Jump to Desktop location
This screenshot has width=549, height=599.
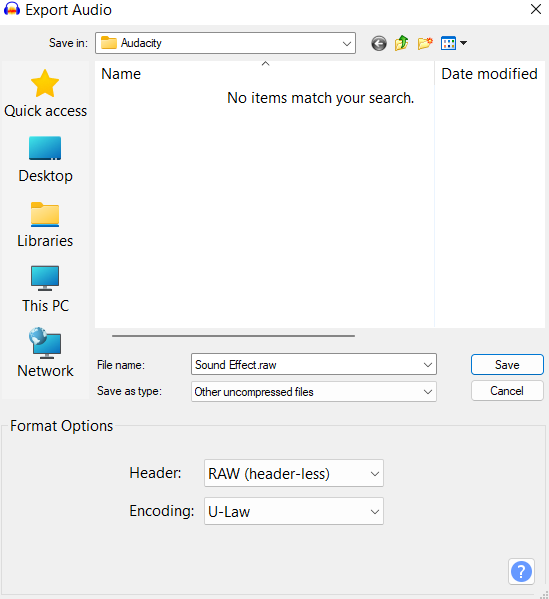pos(45,160)
